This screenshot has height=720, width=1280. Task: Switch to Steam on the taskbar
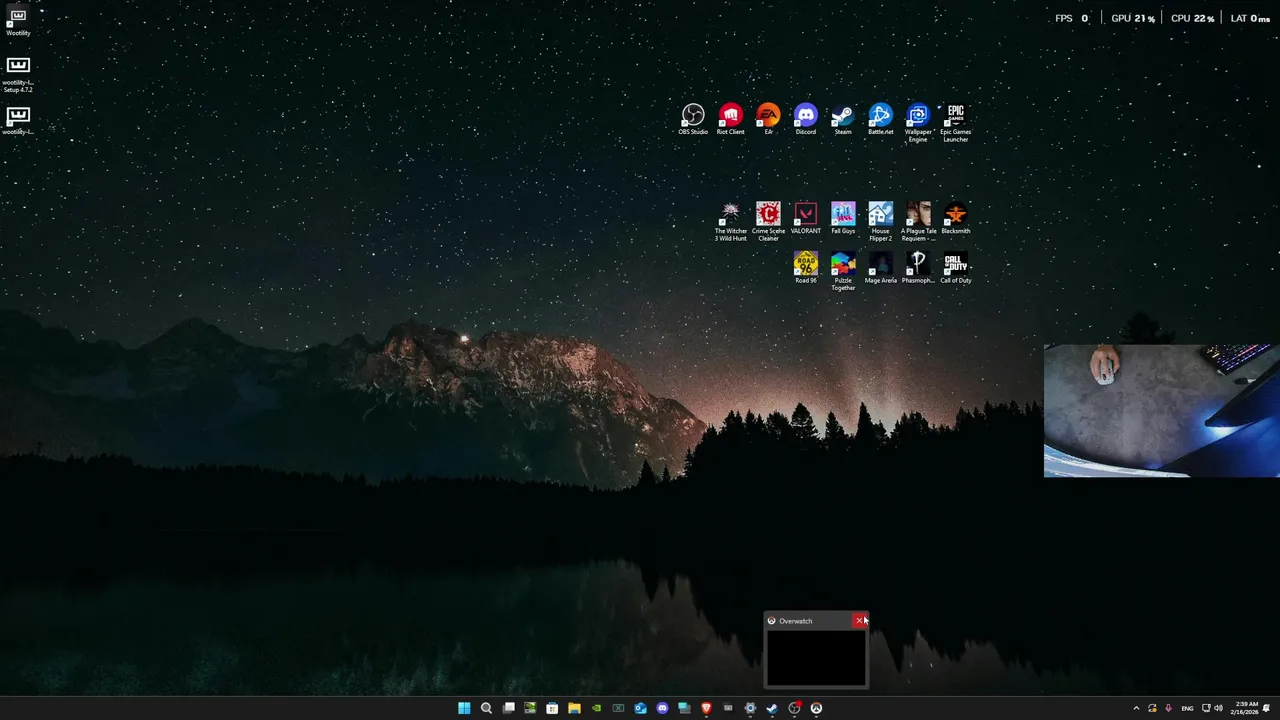(x=772, y=708)
